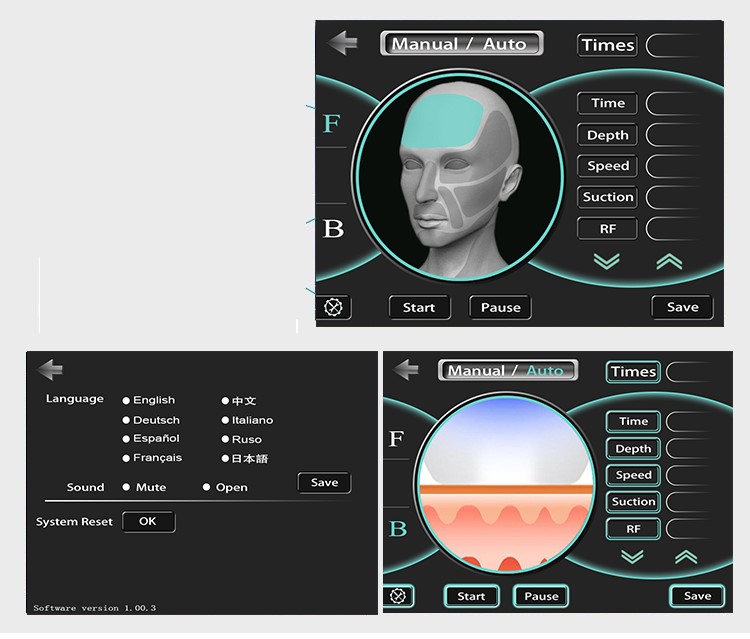Choose the Mute sound option
Viewport: 750px width, 639px height.
pyautogui.click(x=126, y=487)
